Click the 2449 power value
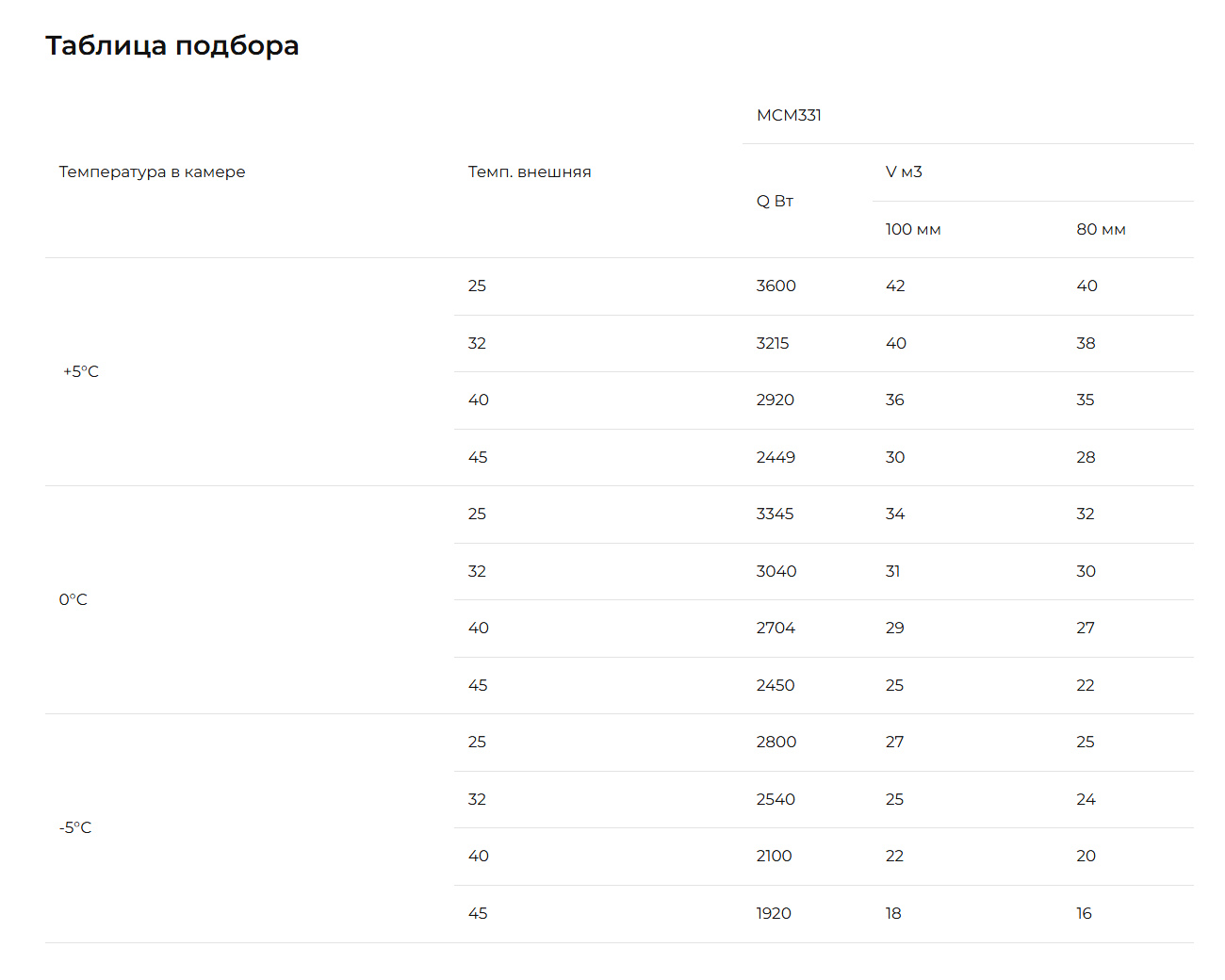 click(776, 457)
